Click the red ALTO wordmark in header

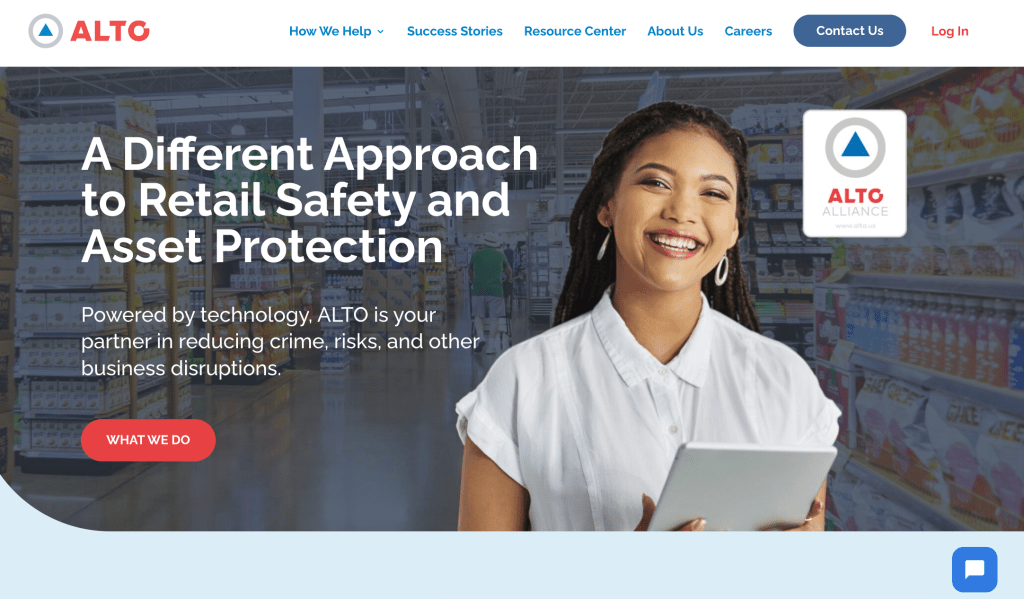(110, 31)
